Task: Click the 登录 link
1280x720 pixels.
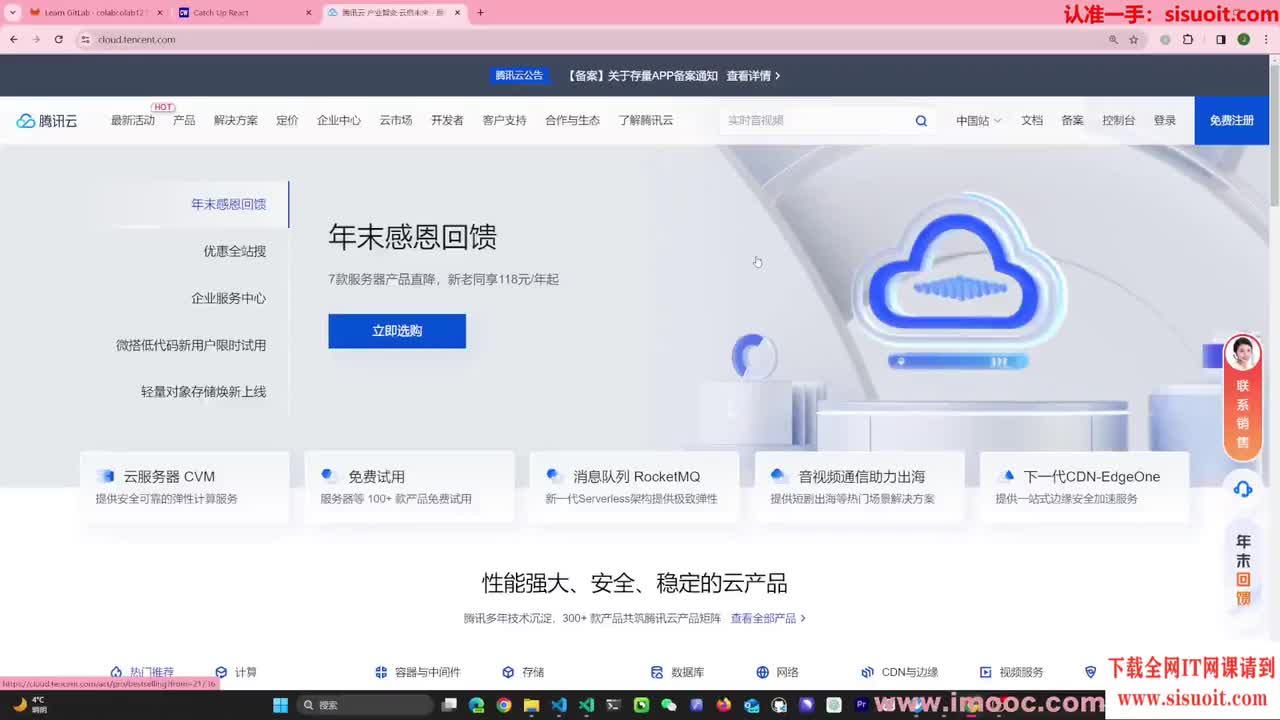Action: click(x=1165, y=120)
